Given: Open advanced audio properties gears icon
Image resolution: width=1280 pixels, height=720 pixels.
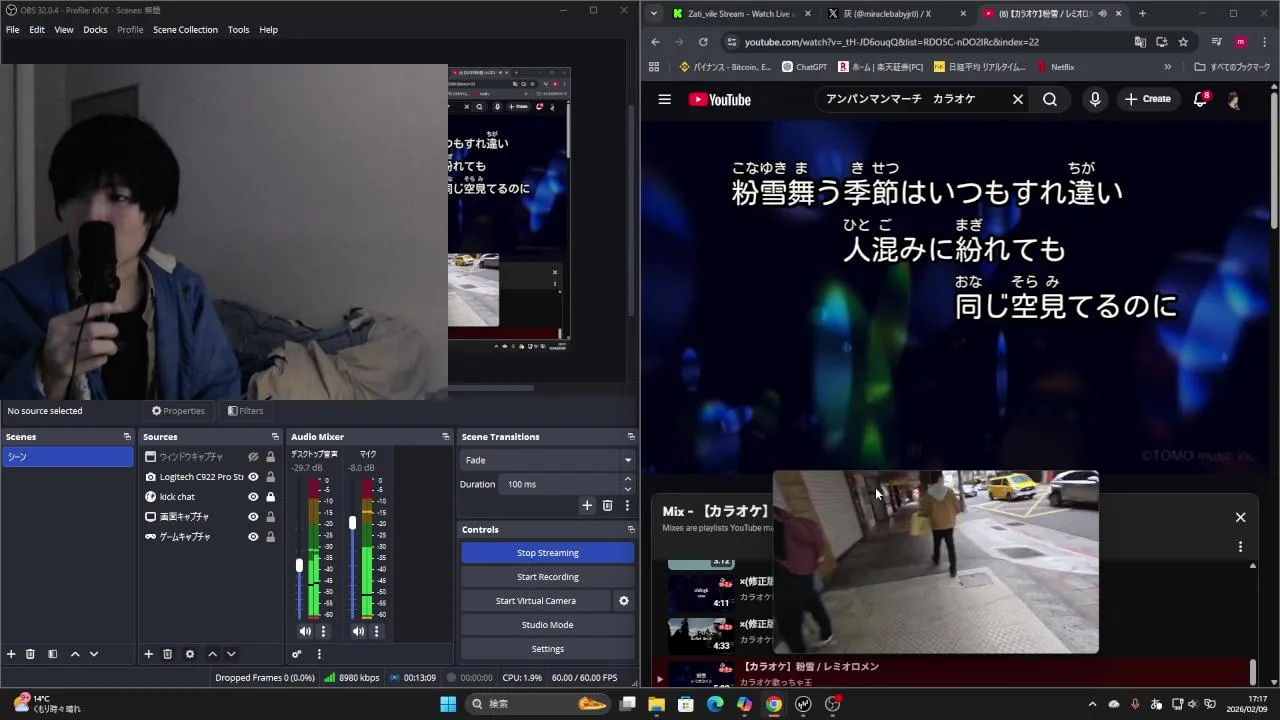Looking at the screenshot, I should [297, 654].
